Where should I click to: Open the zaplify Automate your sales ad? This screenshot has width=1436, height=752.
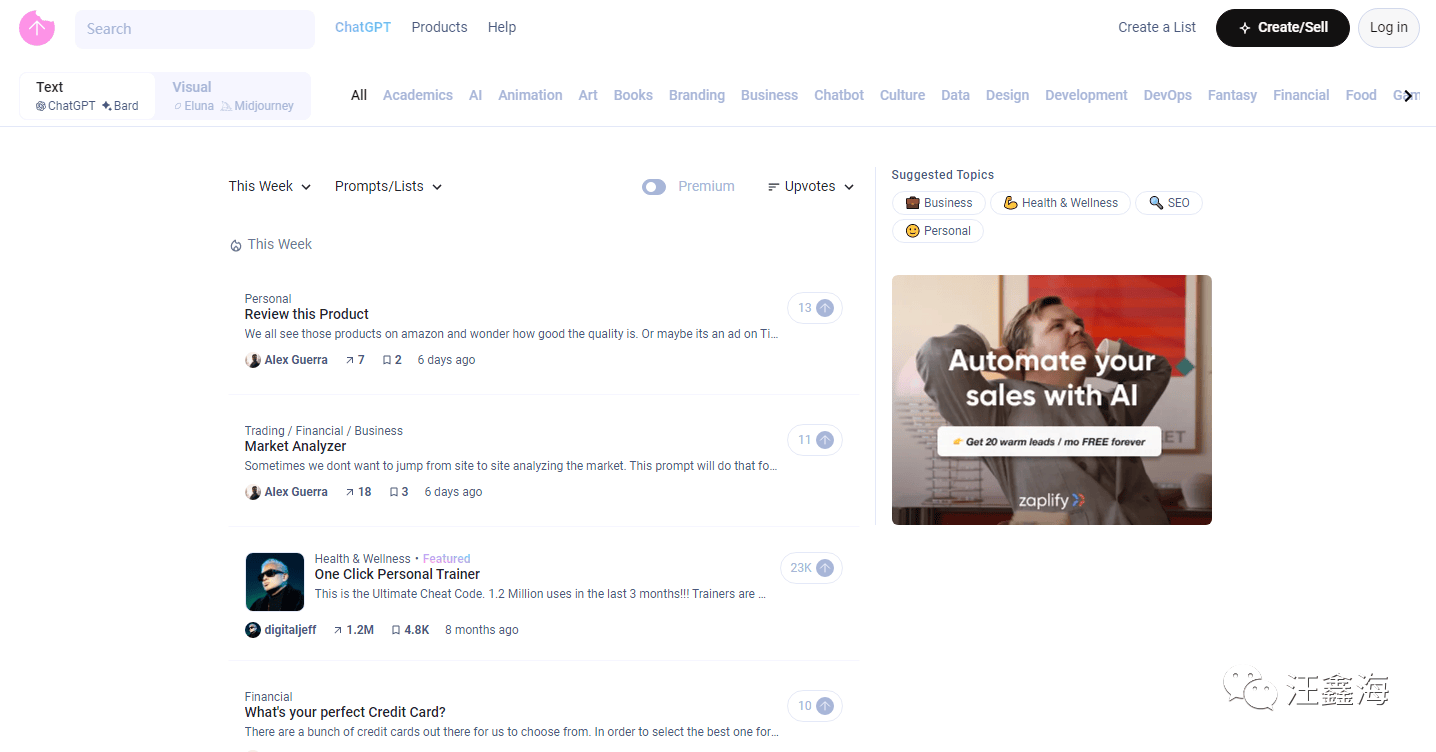1052,400
